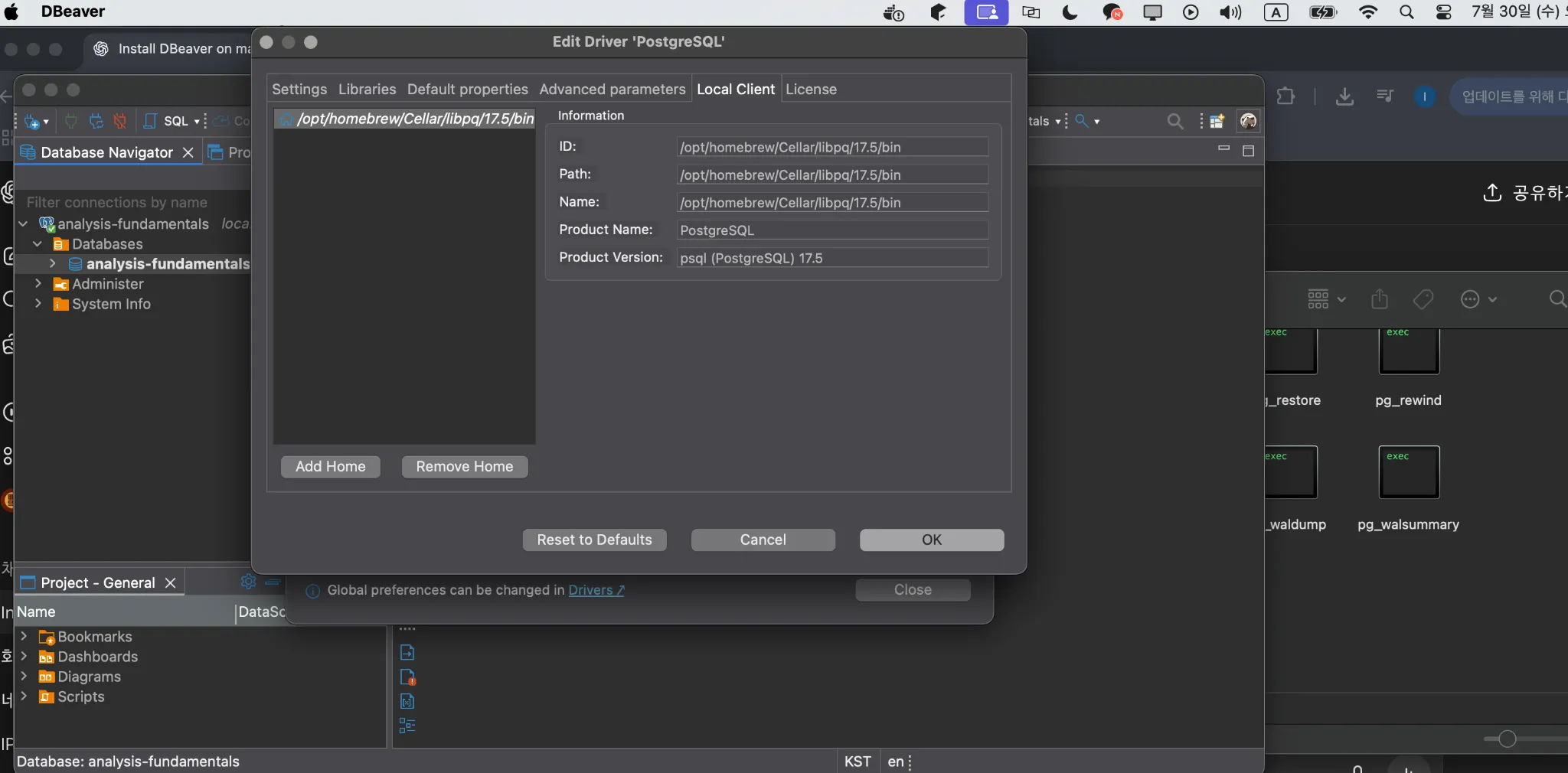The image size is (1568, 773).
Task: Select the Database Navigator tab
Action: [106, 152]
